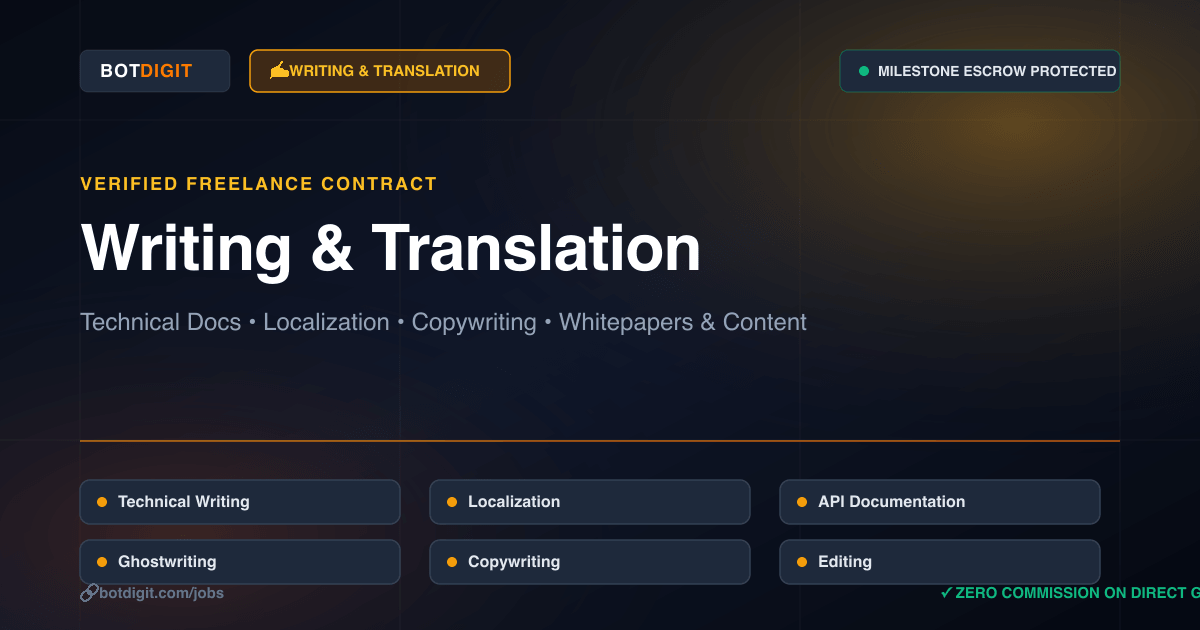The image size is (1200, 630).
Task: Open the API Documentation tag
Action: 940,502
